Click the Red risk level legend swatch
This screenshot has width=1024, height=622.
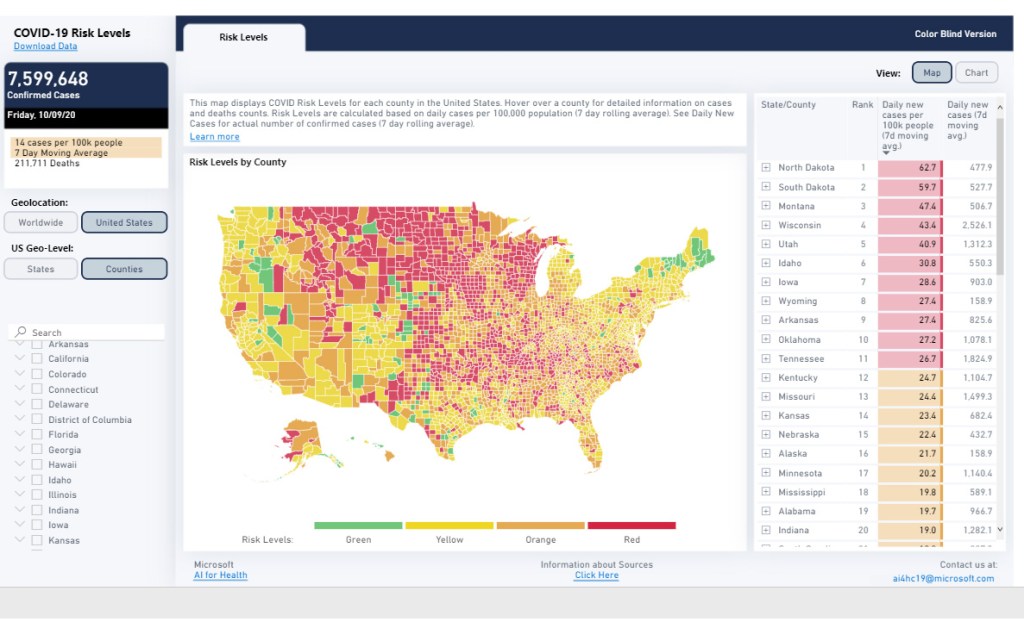click(x=632, y=525)
